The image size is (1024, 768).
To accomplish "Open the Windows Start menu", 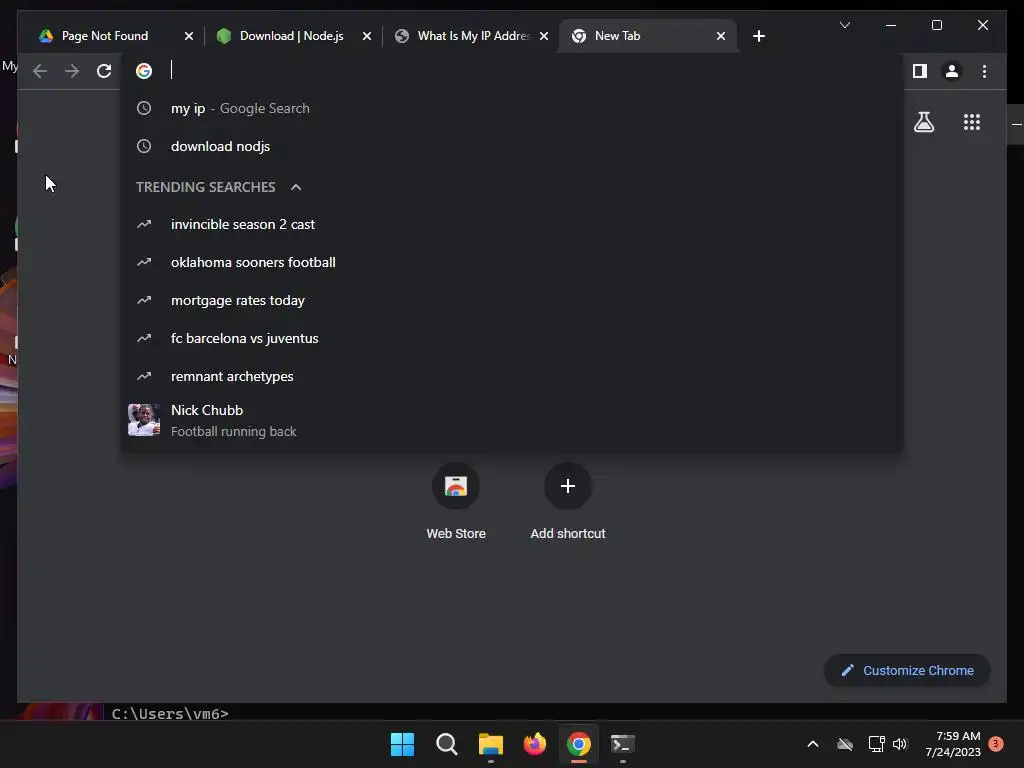I will (x=402, y=744).
